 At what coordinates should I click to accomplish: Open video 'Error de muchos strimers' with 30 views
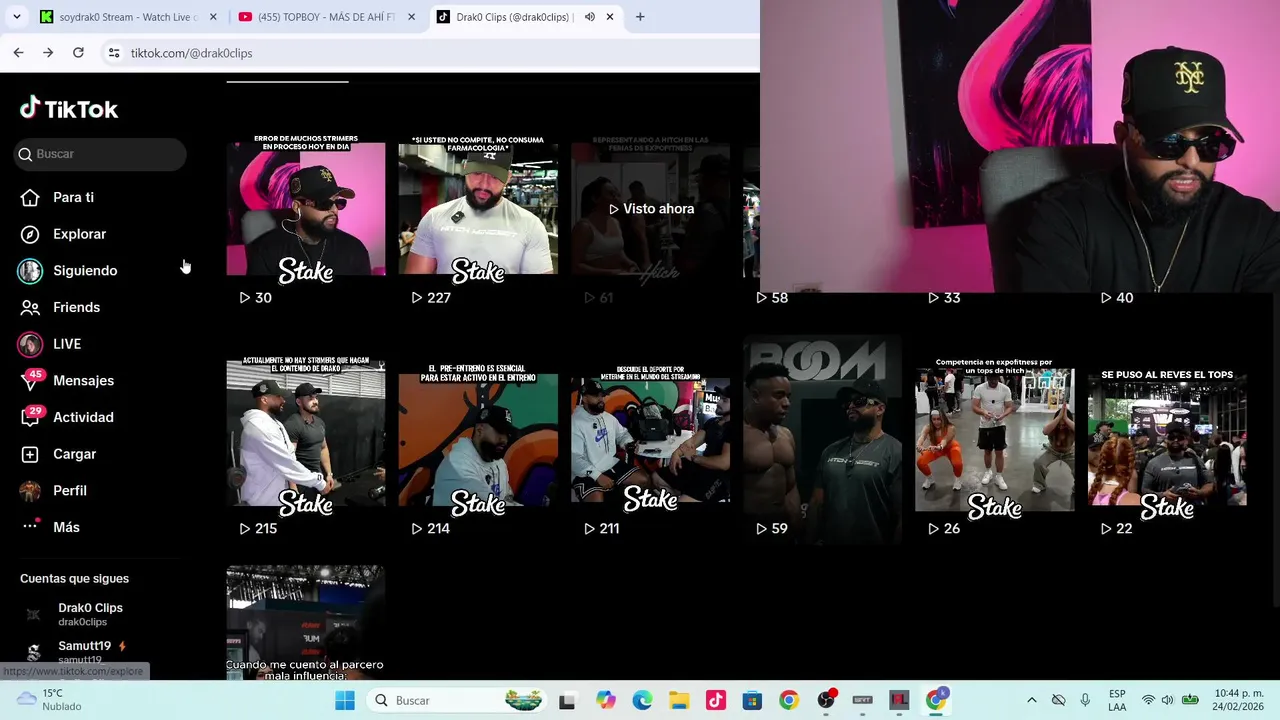click(x=305, y=209)
